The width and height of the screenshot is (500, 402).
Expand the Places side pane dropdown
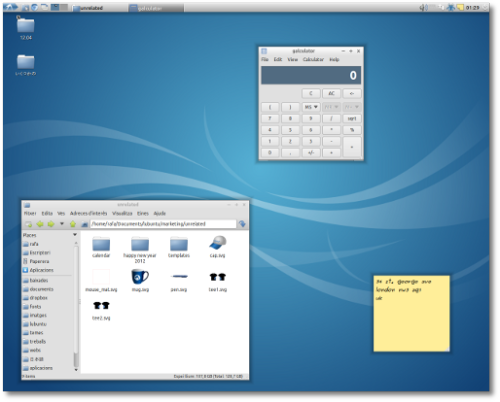(75, 235)
